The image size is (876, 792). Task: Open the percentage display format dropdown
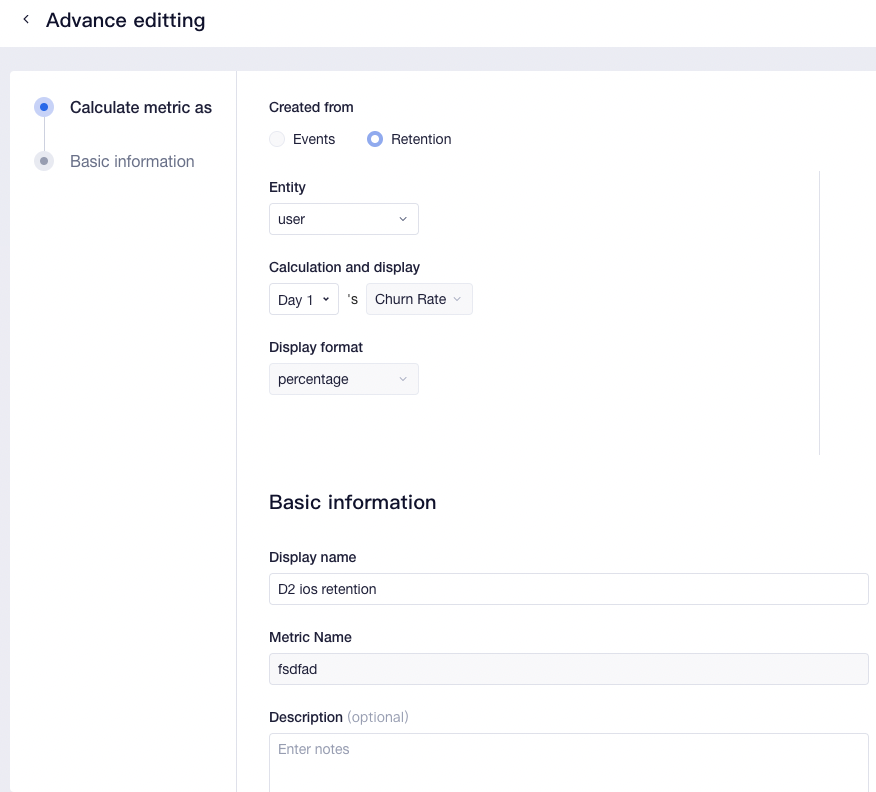(x=343, y=379)
